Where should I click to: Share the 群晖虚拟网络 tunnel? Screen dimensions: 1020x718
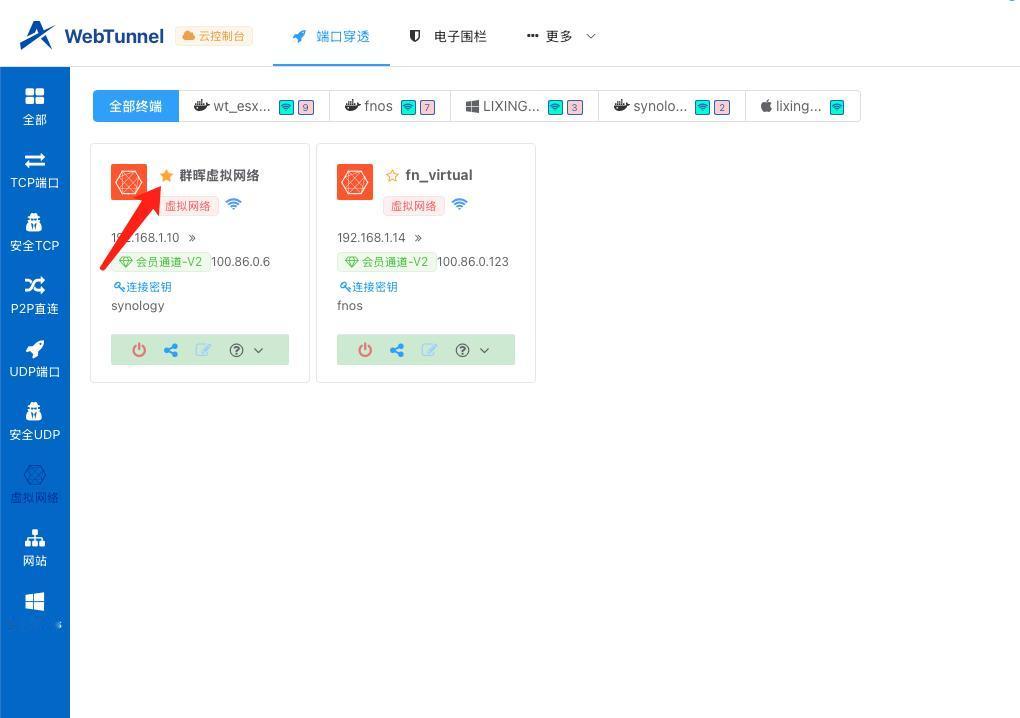coord(171,350)
